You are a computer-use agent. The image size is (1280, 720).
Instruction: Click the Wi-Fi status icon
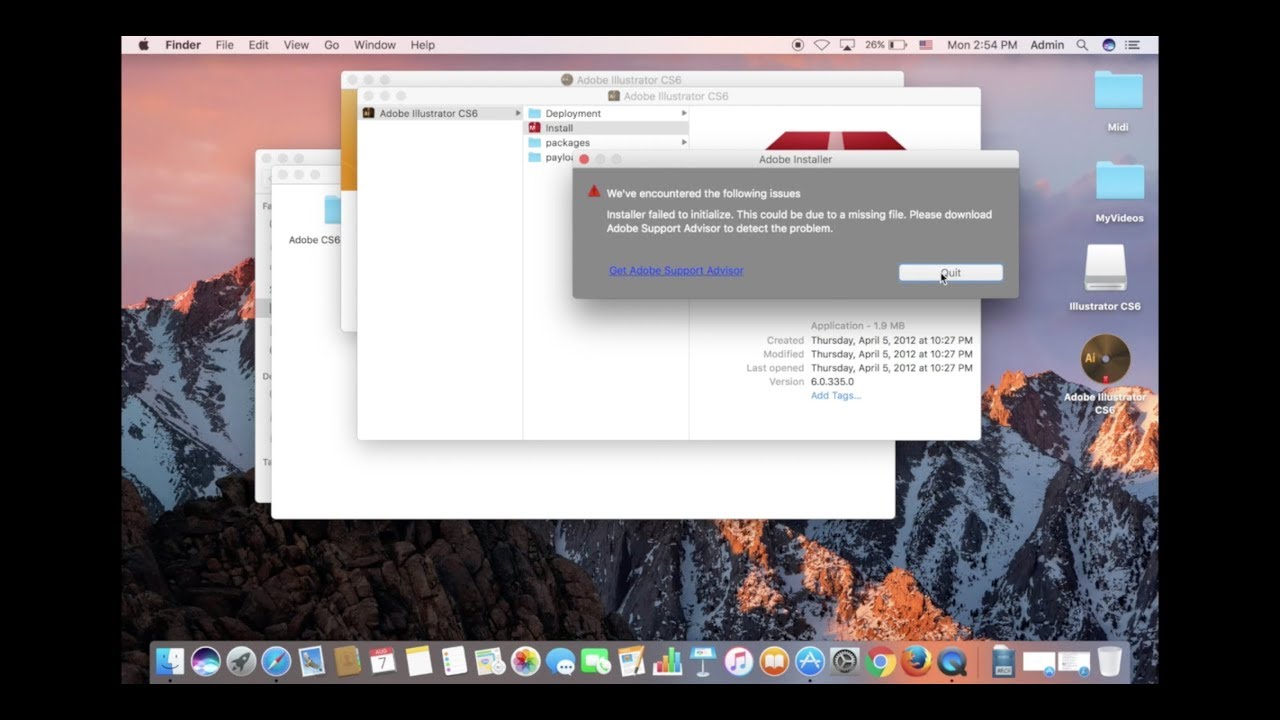pos(822,45)
